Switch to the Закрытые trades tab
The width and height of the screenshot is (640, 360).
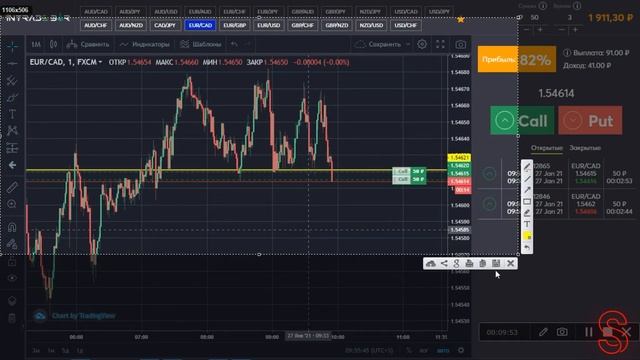pos(585,148)
